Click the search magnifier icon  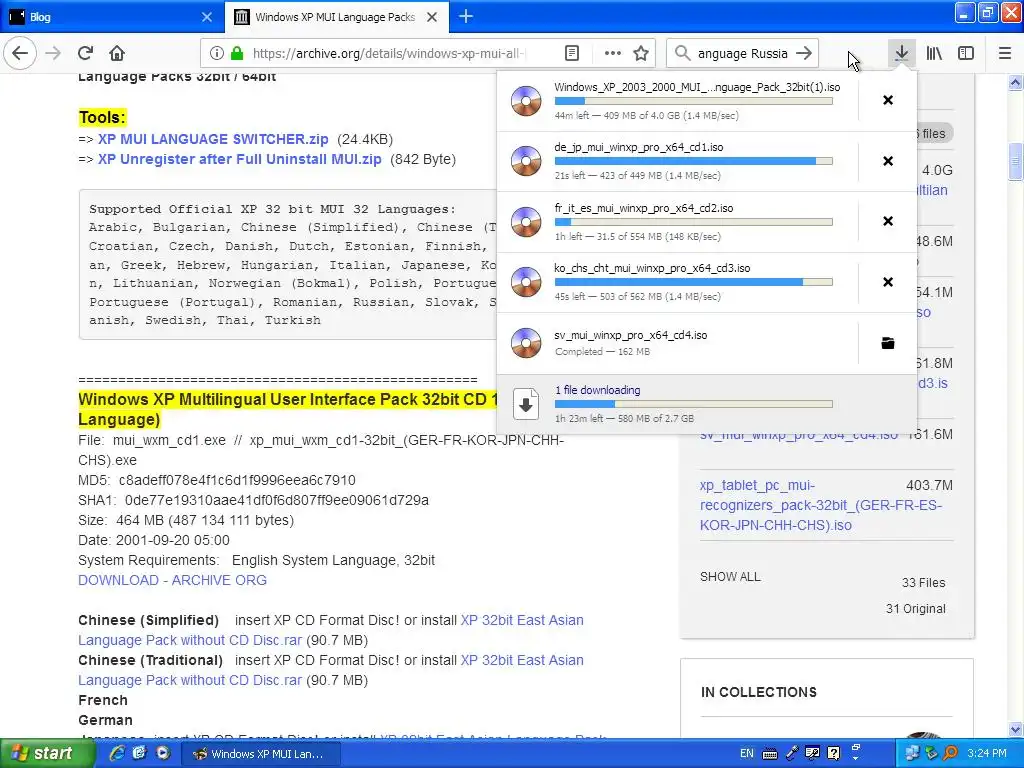(682, 53)
